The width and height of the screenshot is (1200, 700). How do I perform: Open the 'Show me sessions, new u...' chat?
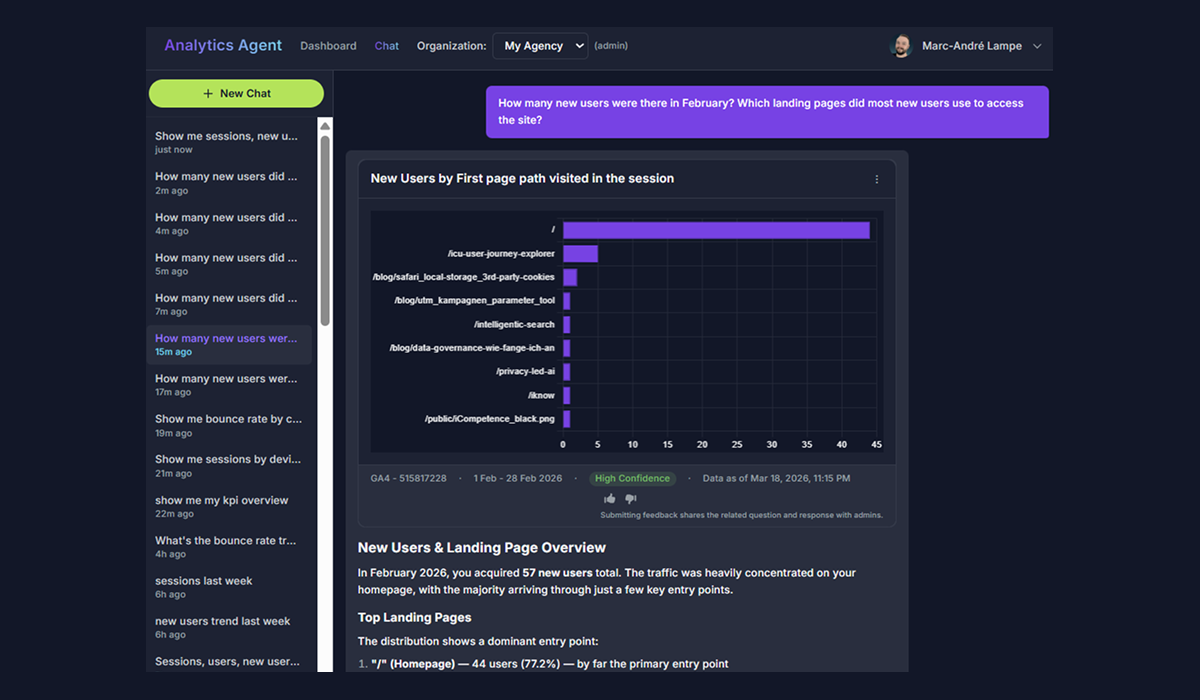231,142
